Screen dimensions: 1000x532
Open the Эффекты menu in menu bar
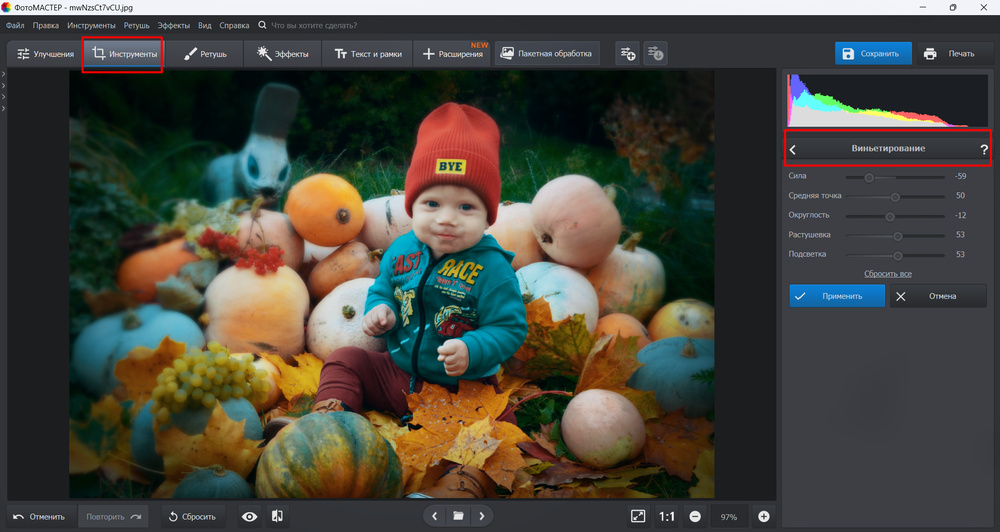point(174,24)
